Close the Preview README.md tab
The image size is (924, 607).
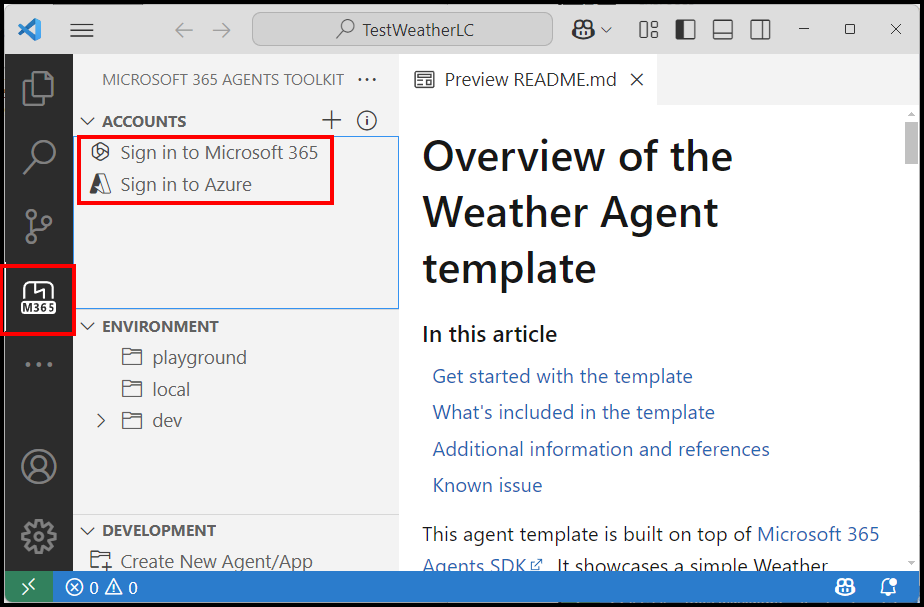[x=637, y=80]
